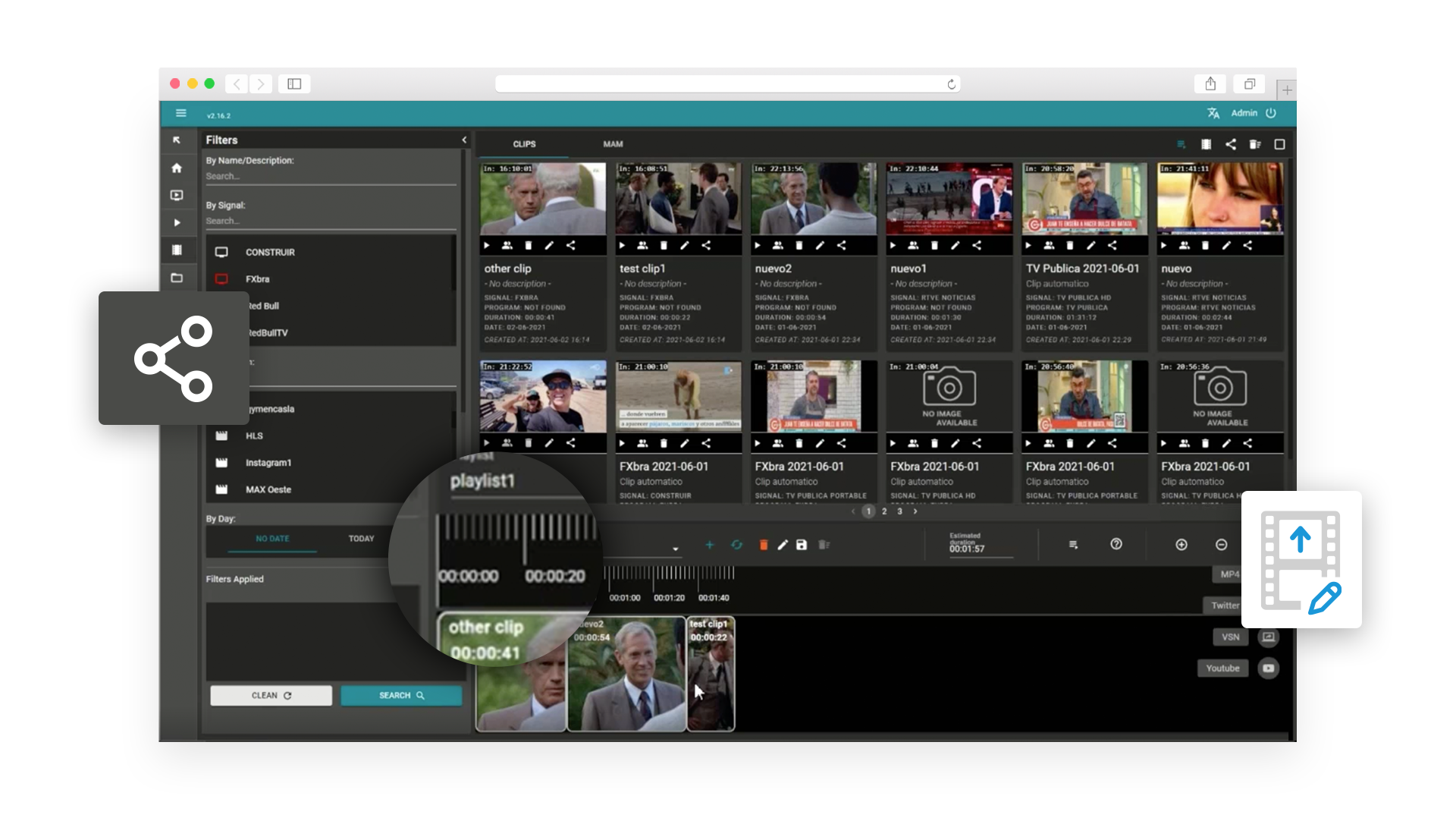1456x824 pixels.
Task: Click the Youtube export button
Action: point(1222,668)
